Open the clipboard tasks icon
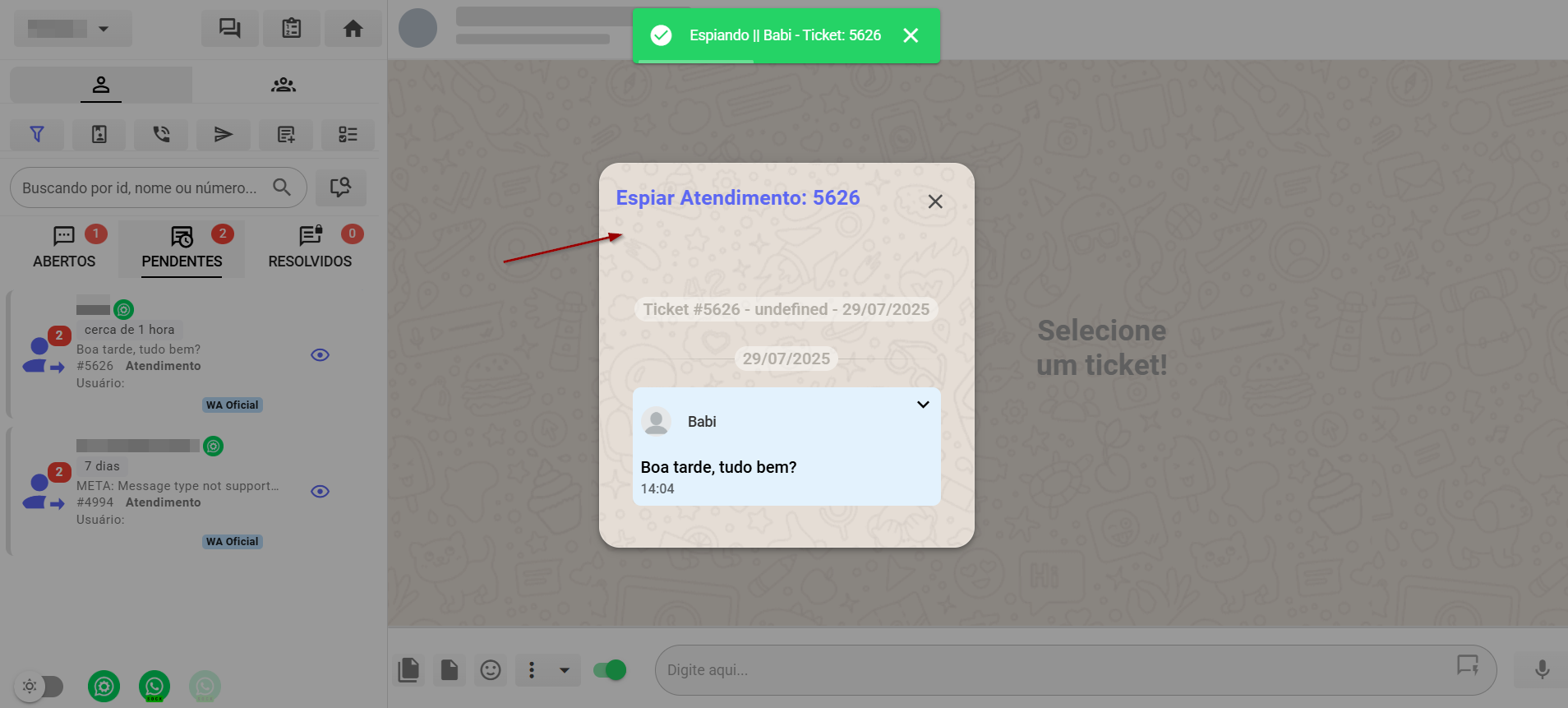Screen dimensions: 1568x708 click(x=292, y=29)
